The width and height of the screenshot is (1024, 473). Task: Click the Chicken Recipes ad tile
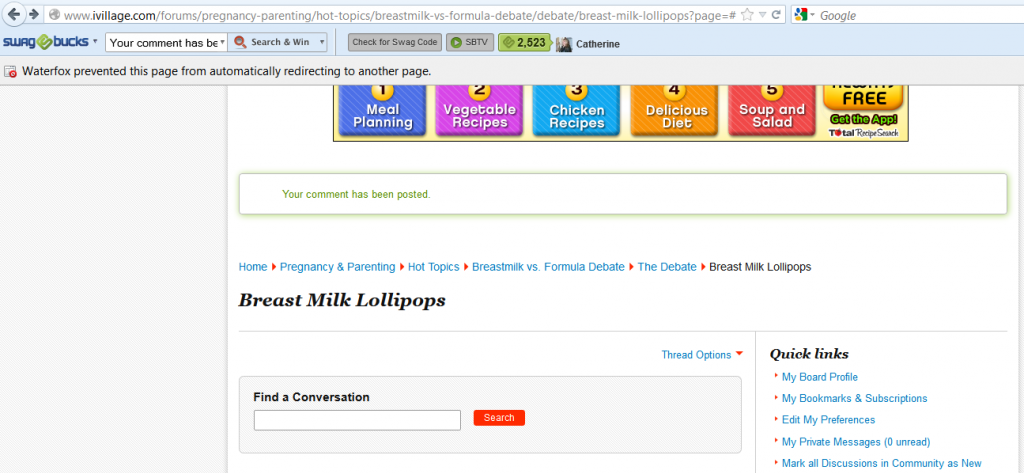[x=577, y=110]
